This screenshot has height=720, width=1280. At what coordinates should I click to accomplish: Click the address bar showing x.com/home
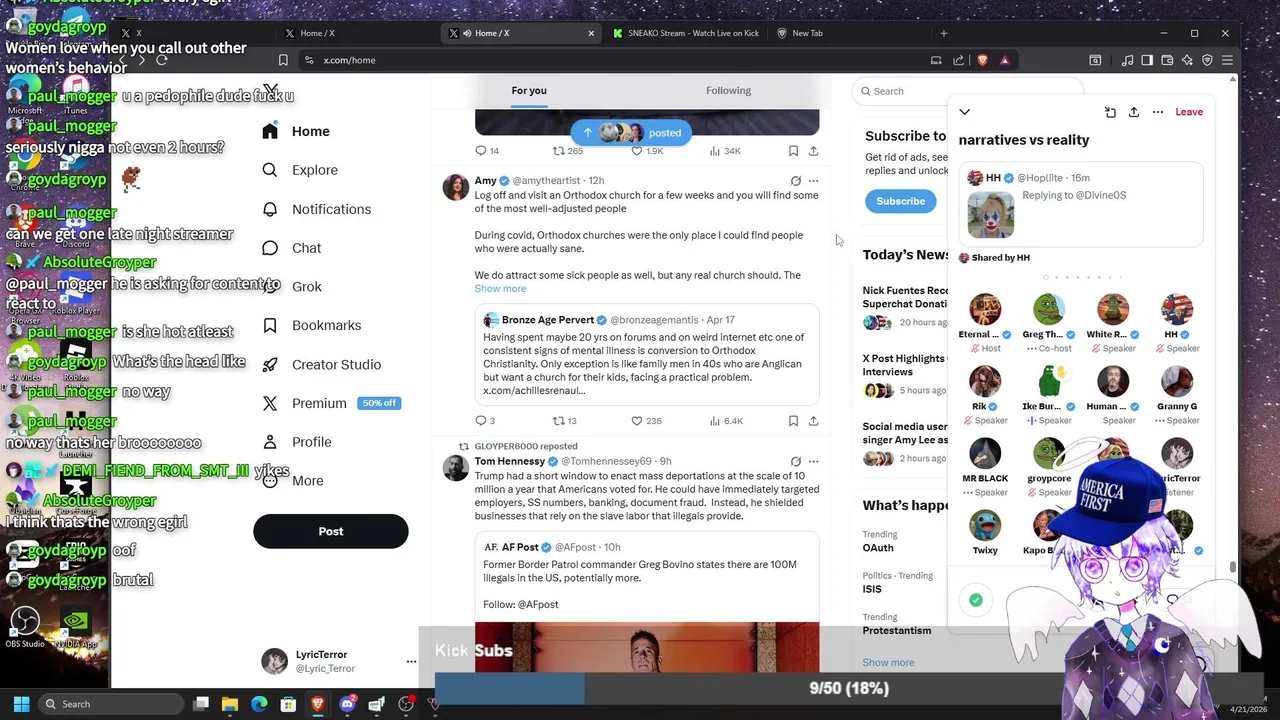click(620, 60)
